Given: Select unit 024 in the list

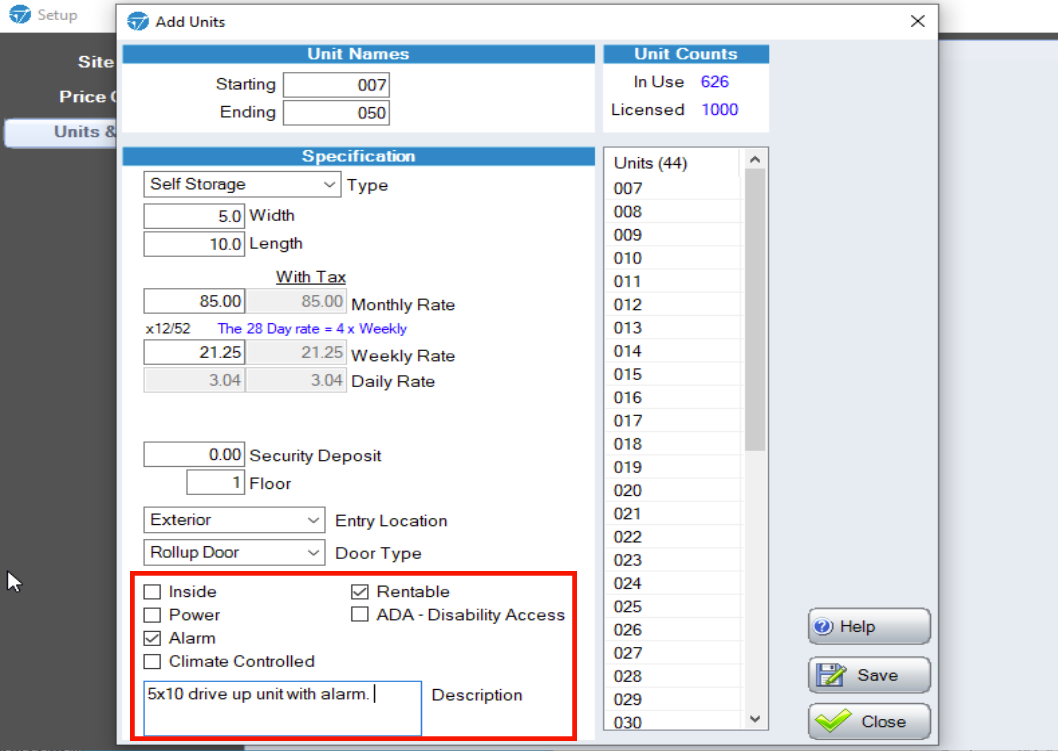Looking at the screenshot, I should (x=674, y=584).
